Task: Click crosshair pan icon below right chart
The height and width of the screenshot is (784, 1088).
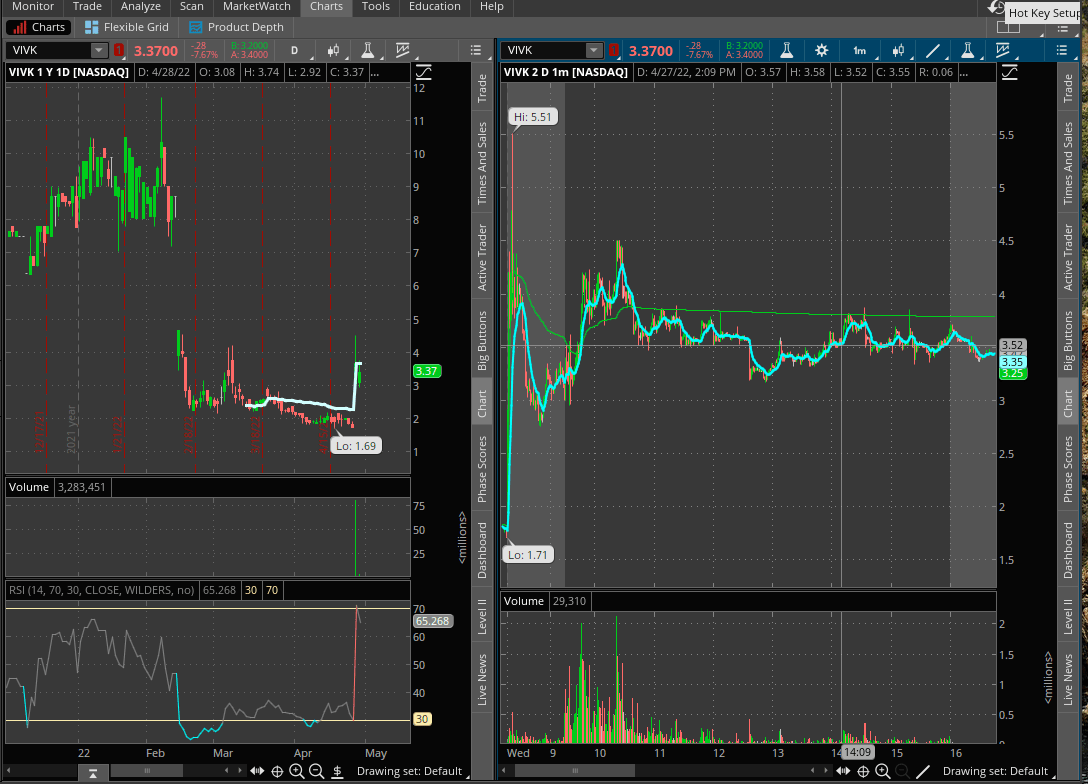Action: [x=863, y=772]
